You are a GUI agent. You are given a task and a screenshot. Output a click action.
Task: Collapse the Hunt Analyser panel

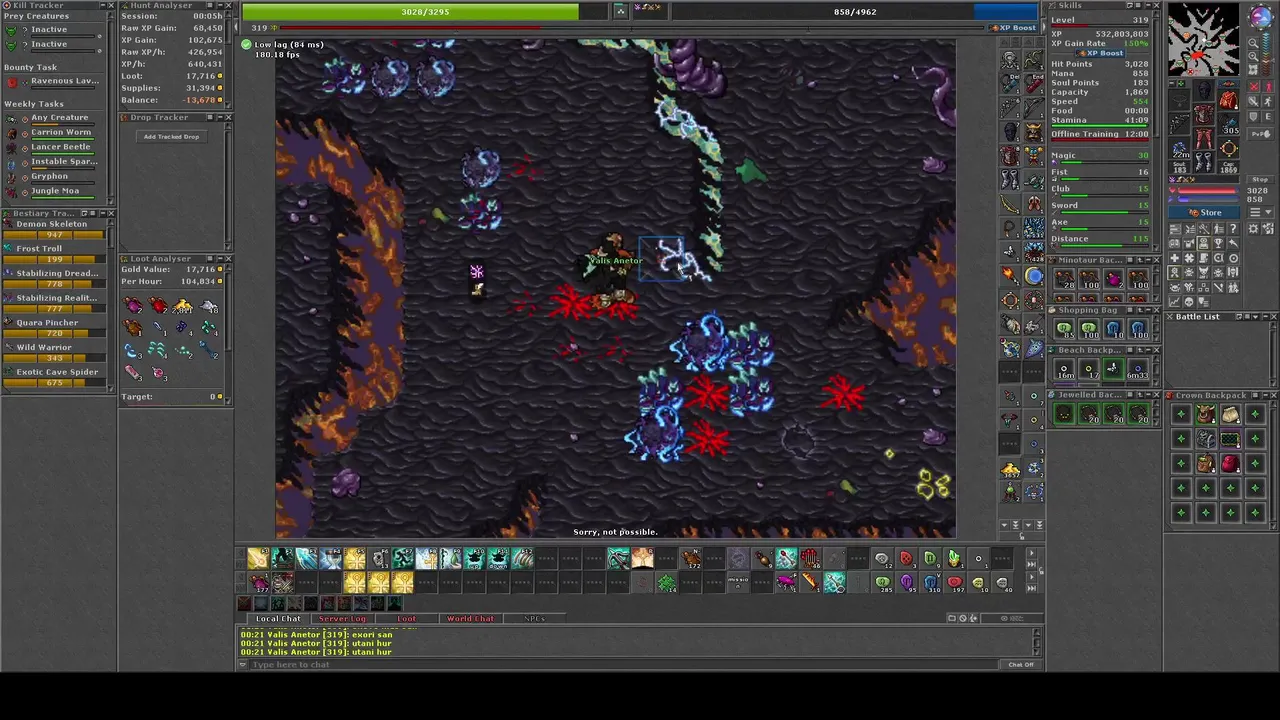click(218, 5)
